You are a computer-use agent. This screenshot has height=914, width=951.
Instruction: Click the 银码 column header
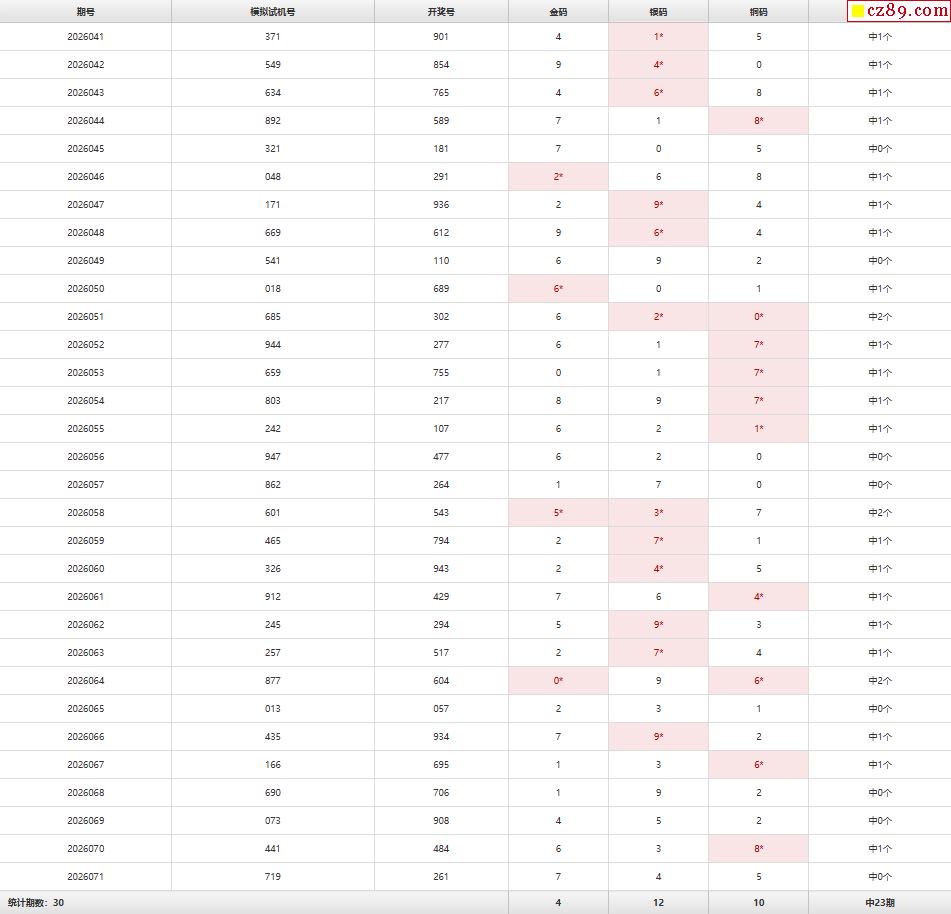tap(658, 12)
